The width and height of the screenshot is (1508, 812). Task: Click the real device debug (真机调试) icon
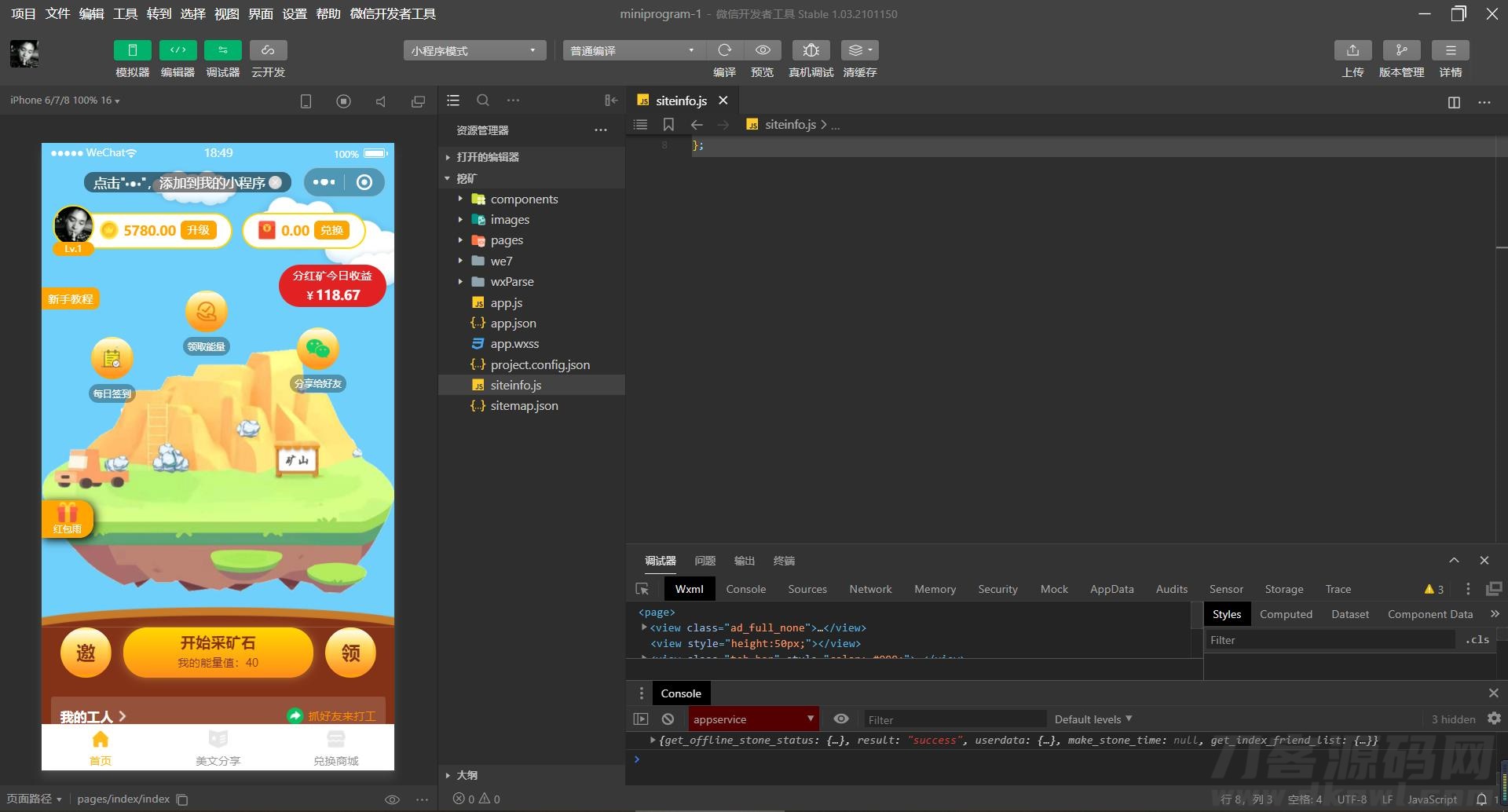click(x=811, y=50)
